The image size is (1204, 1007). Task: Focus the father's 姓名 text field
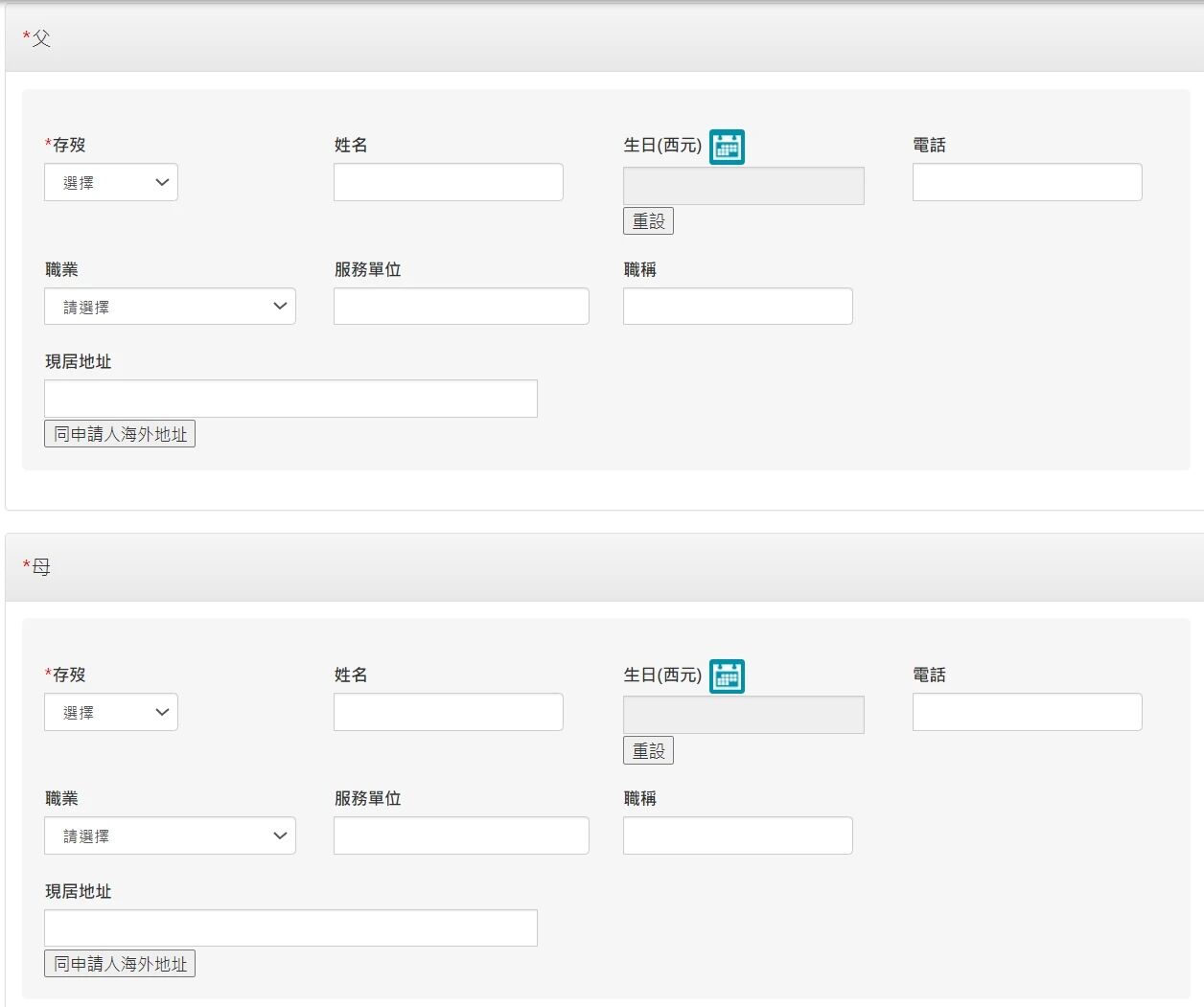point(448,182)
